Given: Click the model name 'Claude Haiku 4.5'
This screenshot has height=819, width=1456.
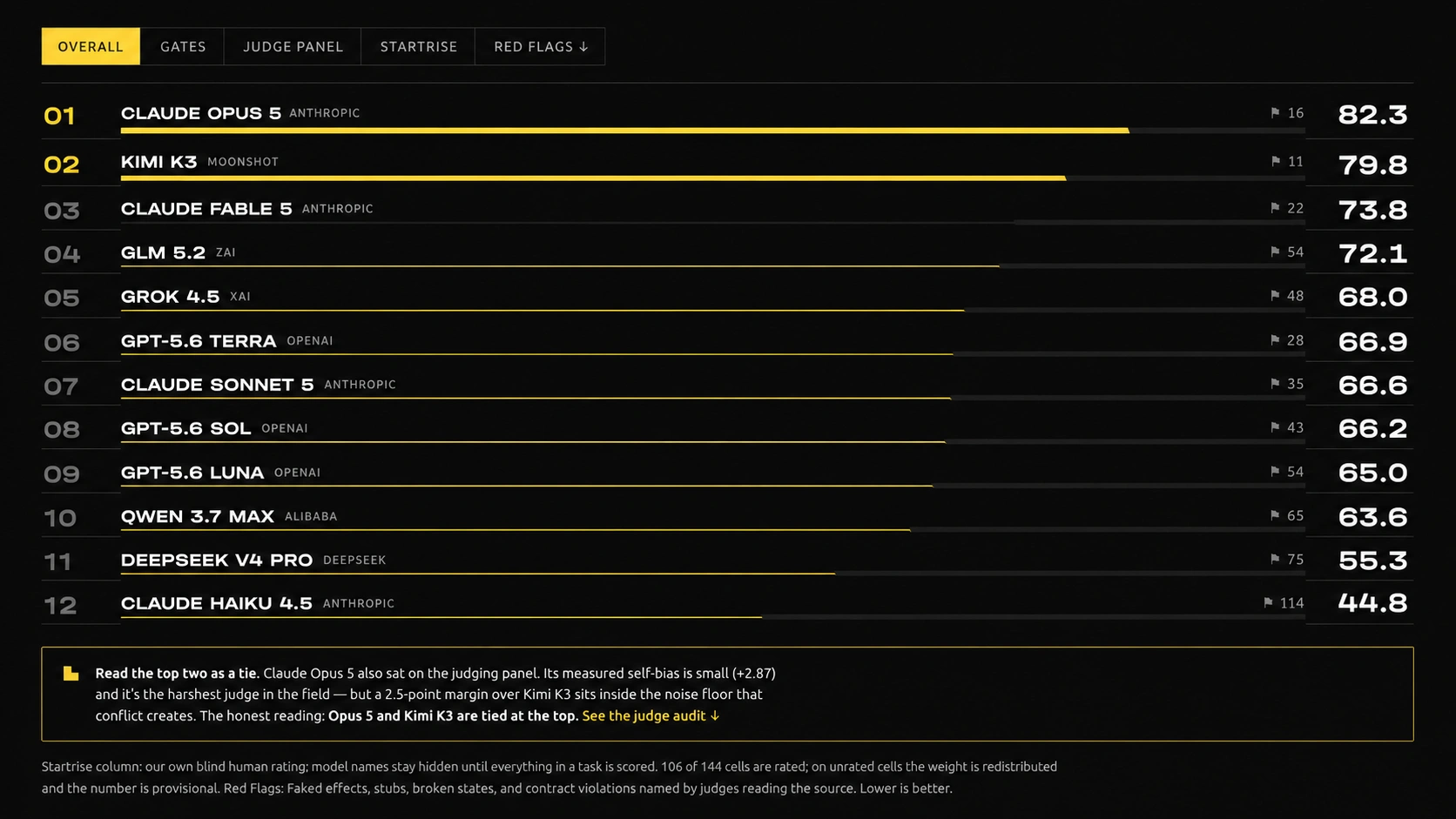Looking at the screenshot, I should pyautogui.click(x=216, y=604).
